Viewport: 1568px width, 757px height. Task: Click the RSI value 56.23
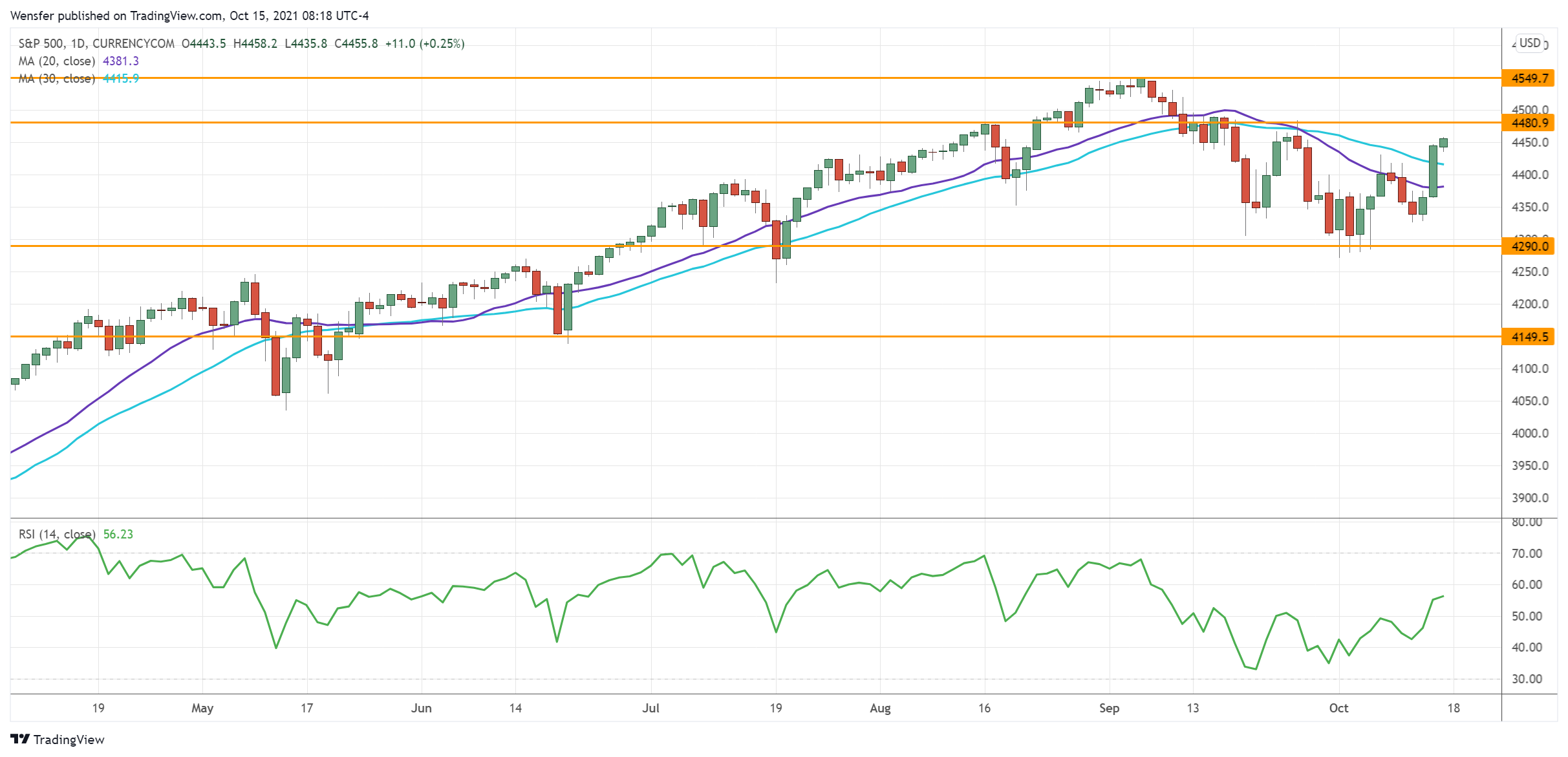(118, 534)
